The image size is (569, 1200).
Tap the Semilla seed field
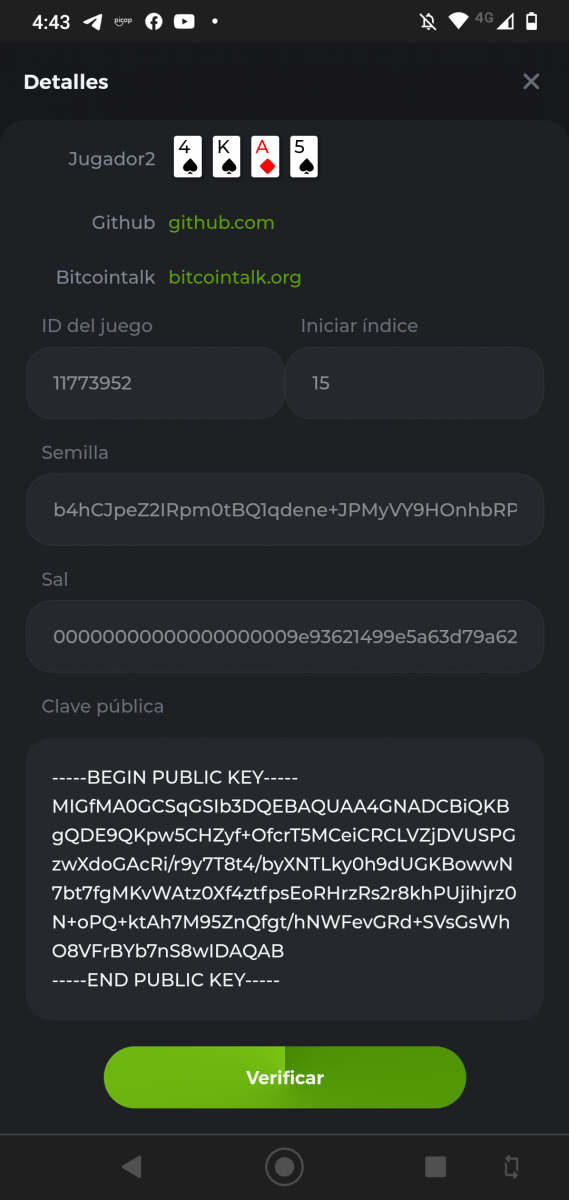click(x=285, y=510)
